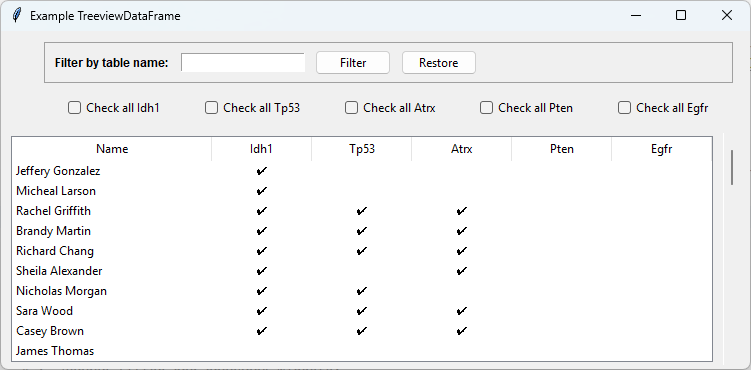Select the Brandy Martin row
The width and height of the screenshot is (751, 370).
(x=362, y=231)
